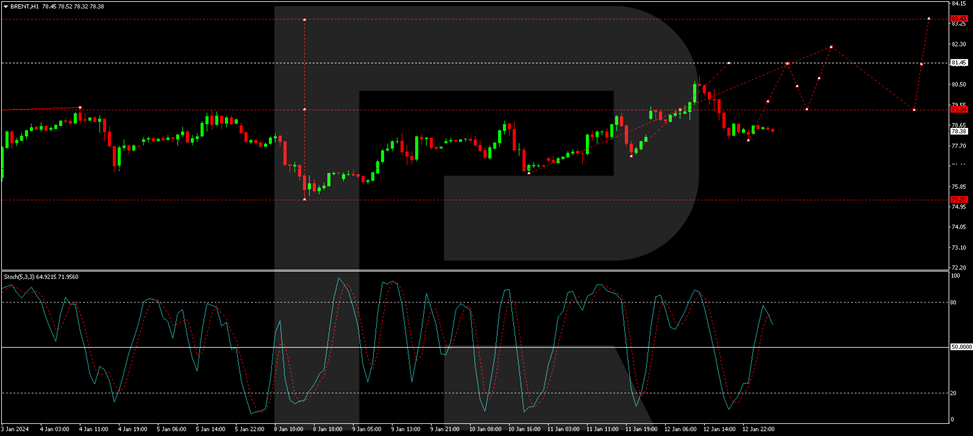Click the 82.30 price scale label
This screenshot has width=973, height=436.
coord(959,44)
